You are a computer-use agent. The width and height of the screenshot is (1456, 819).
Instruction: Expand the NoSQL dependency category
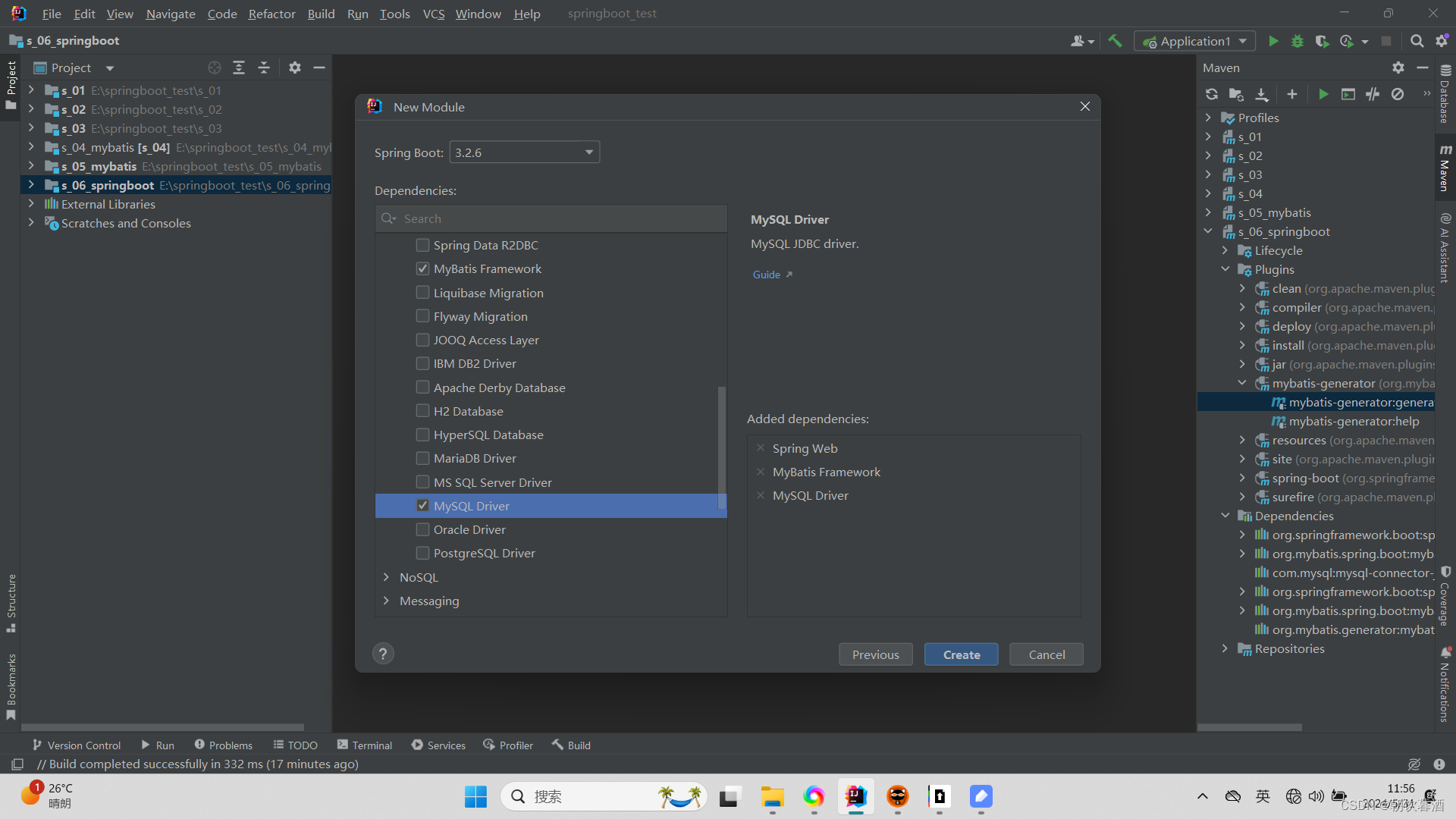tap(386, 577)
